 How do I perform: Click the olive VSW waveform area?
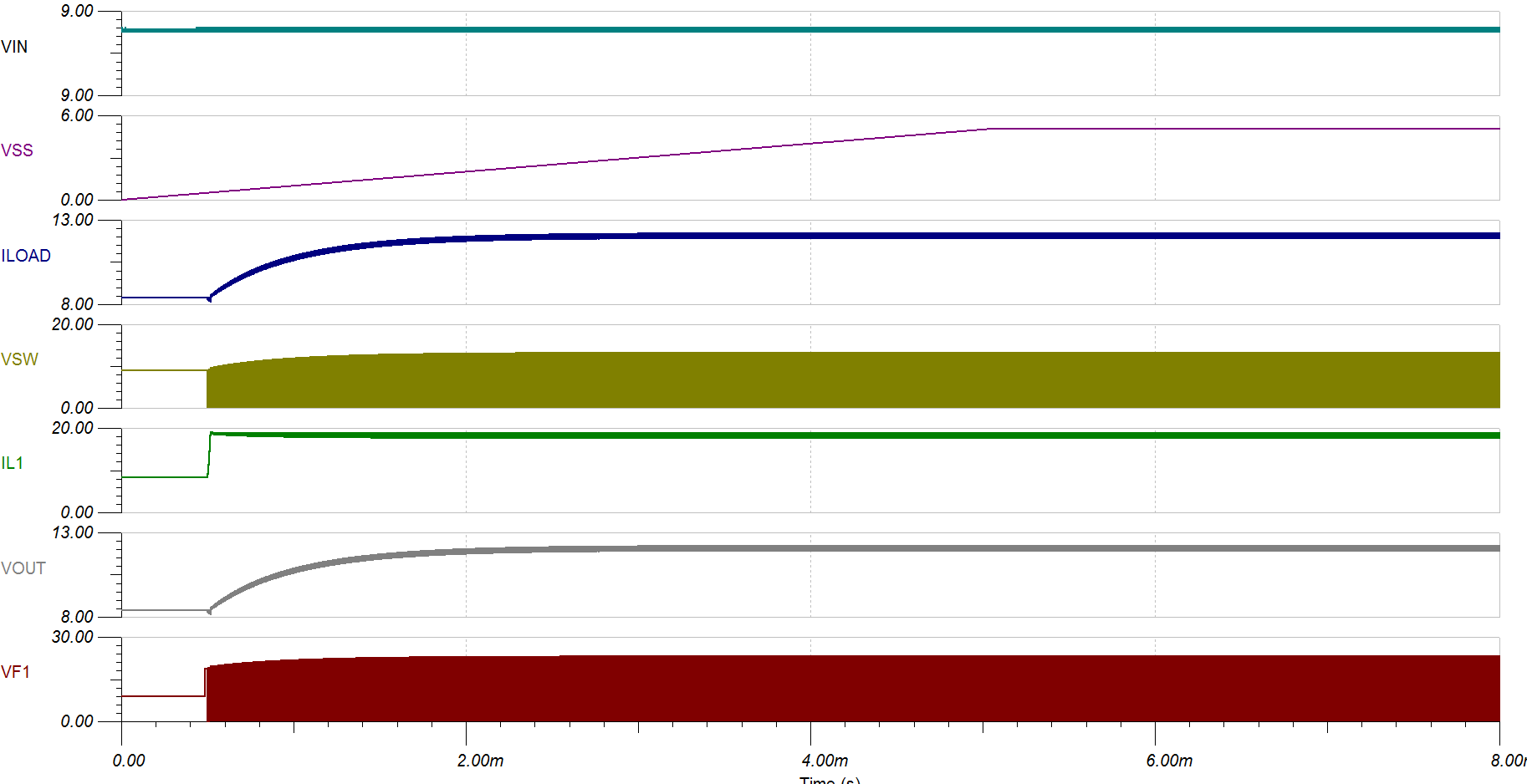(x=853, y=380)
